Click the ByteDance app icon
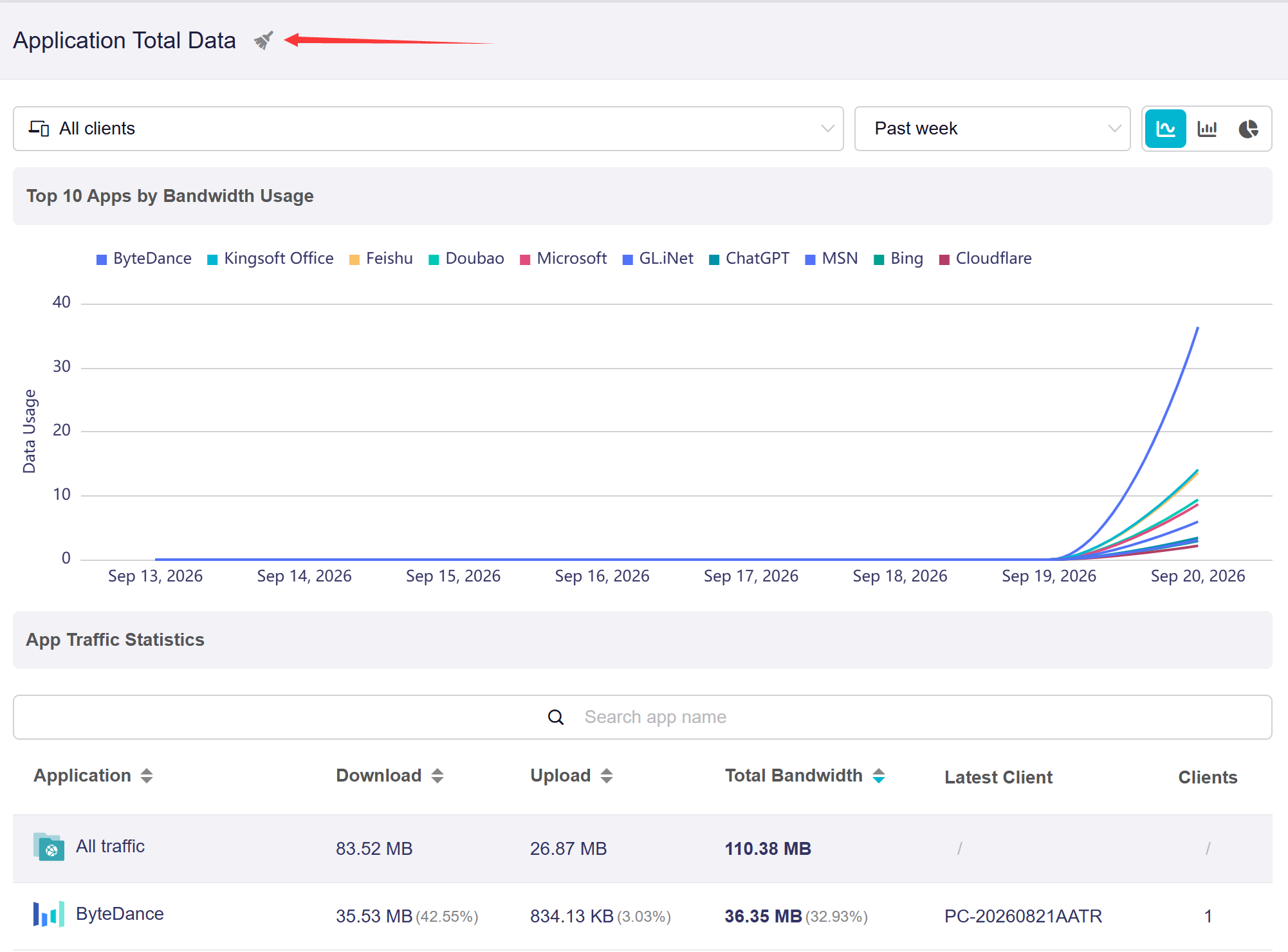This screenshot has height=952, width=1288. [49, 914]
